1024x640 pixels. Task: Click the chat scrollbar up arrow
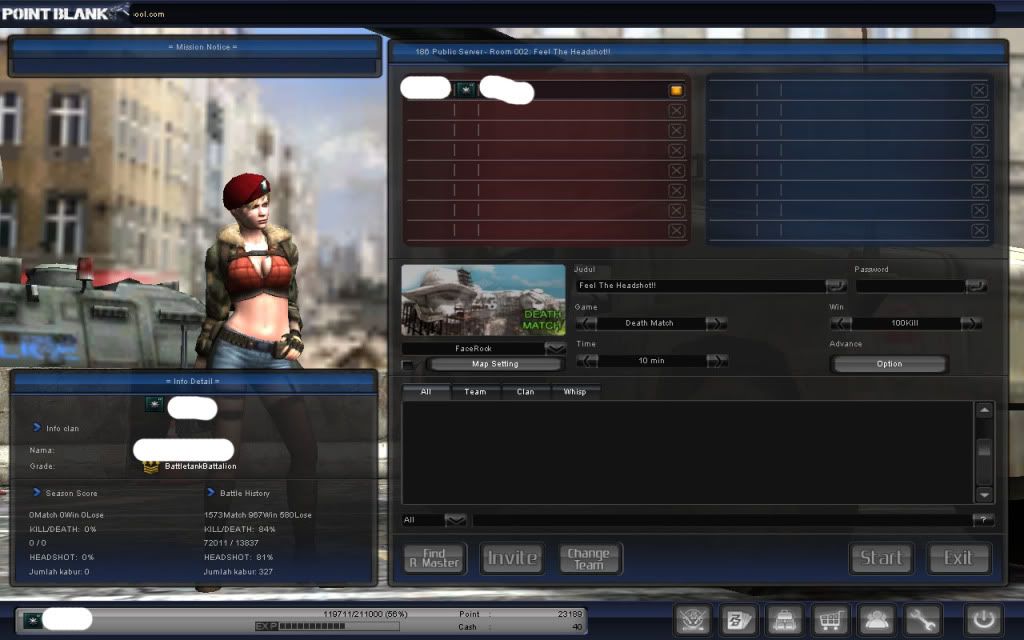[984, 410]
